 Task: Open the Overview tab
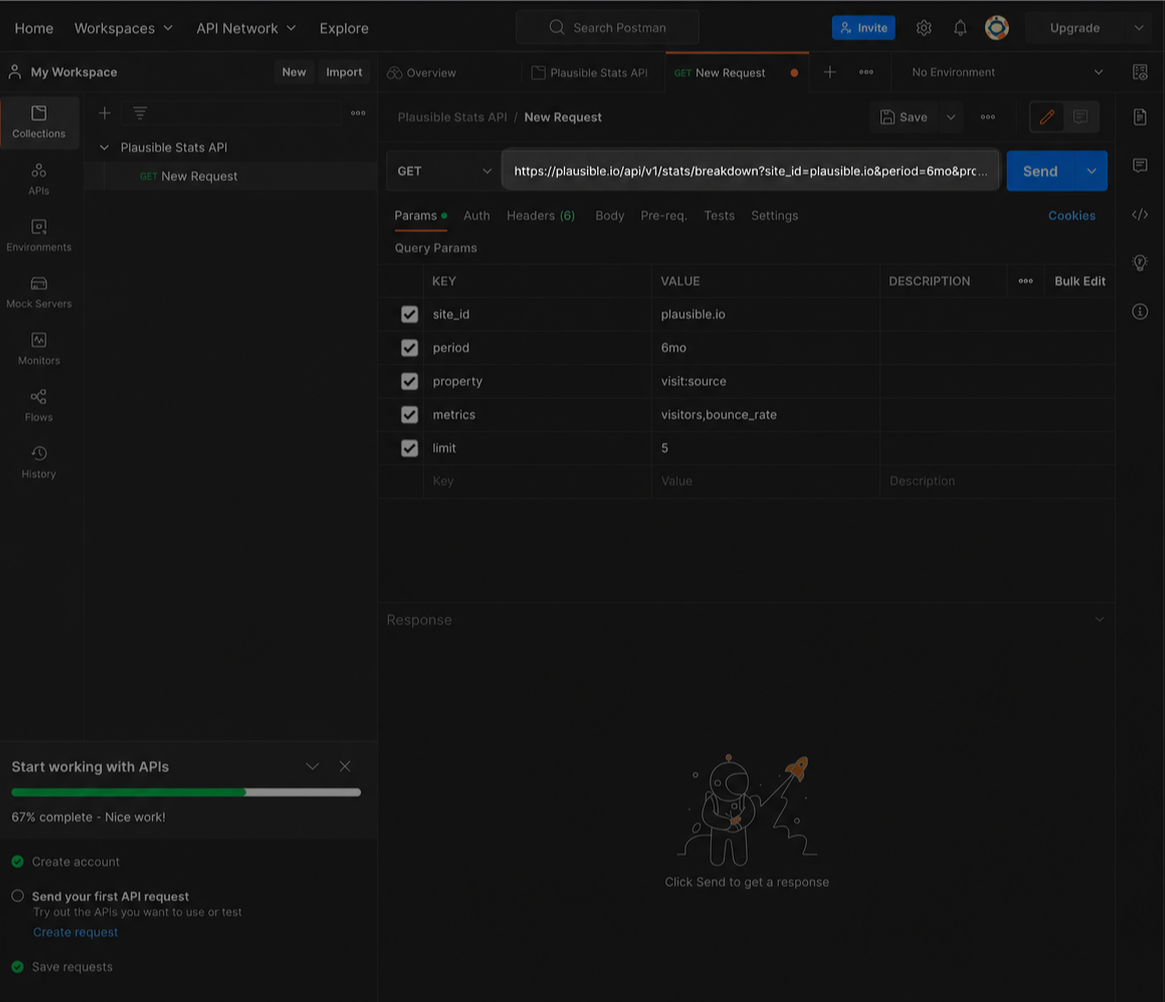pyautogui.click(x=422, y=73)
